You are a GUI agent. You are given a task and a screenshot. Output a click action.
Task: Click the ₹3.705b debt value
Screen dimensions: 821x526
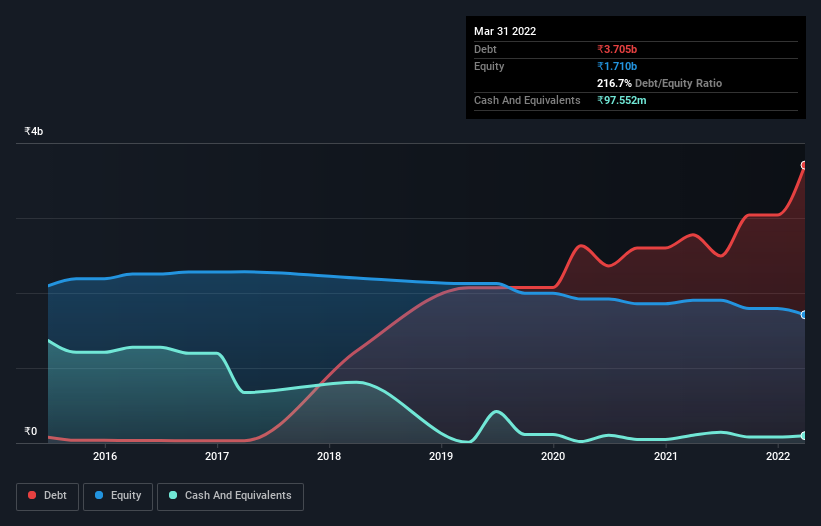click(617, 49)
